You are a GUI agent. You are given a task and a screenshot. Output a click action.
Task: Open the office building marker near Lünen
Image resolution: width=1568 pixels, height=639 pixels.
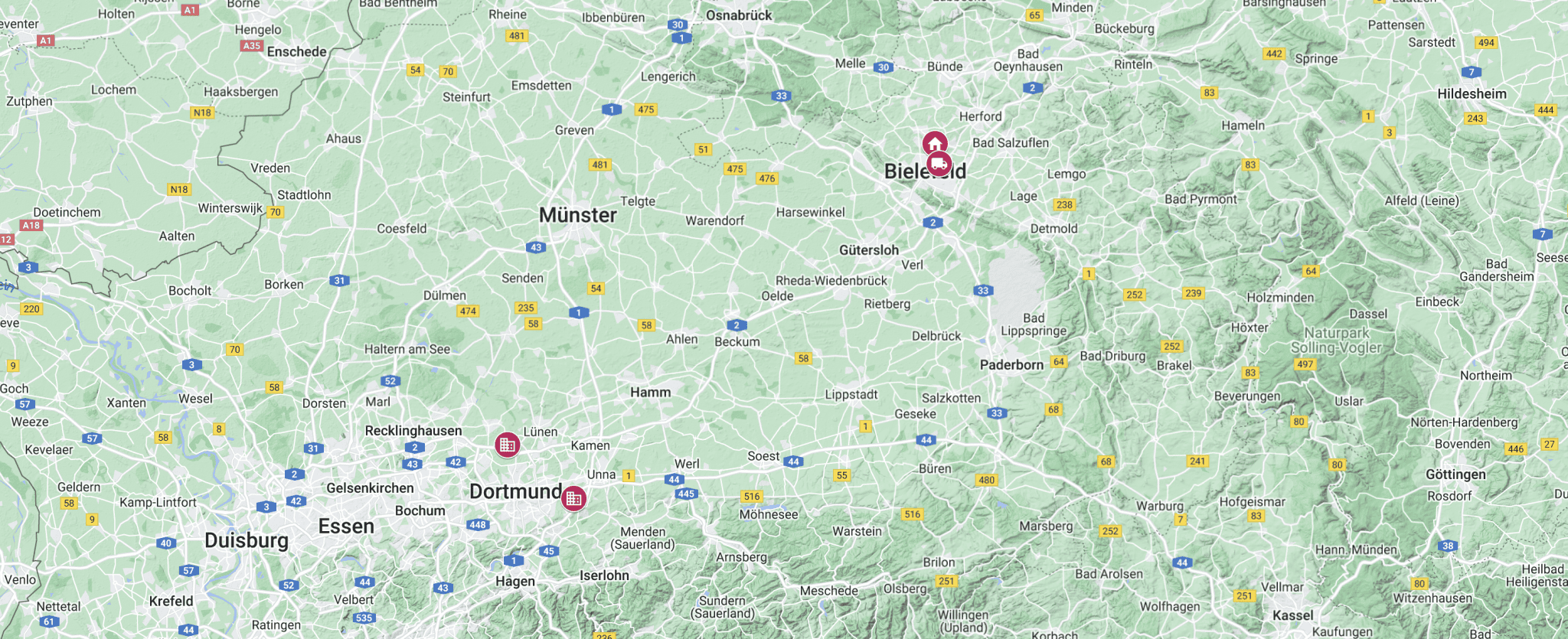tap(507, 445)
